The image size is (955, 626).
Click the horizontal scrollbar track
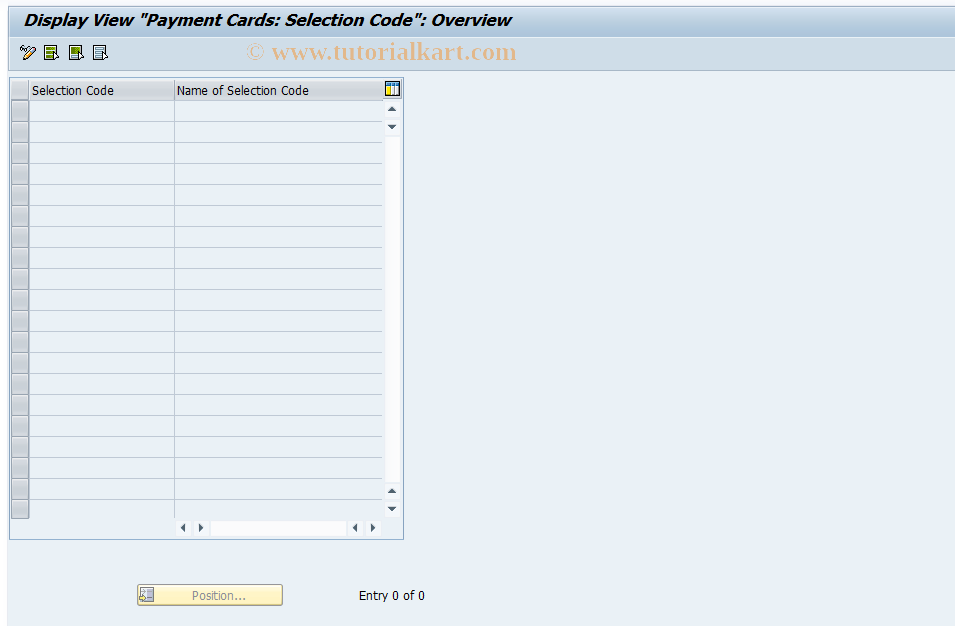click(x=278, y=528)
